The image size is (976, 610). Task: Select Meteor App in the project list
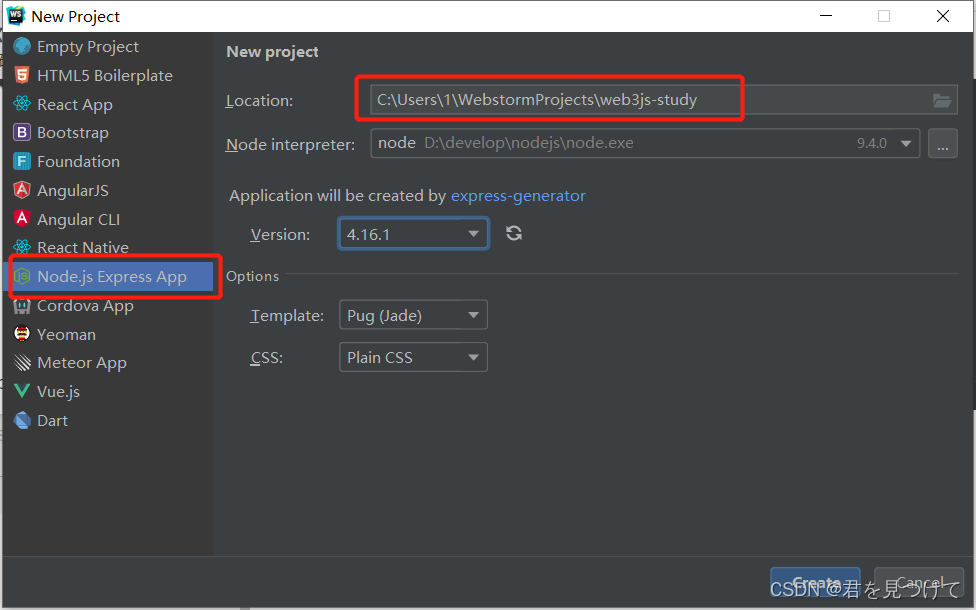pos(82,363)
